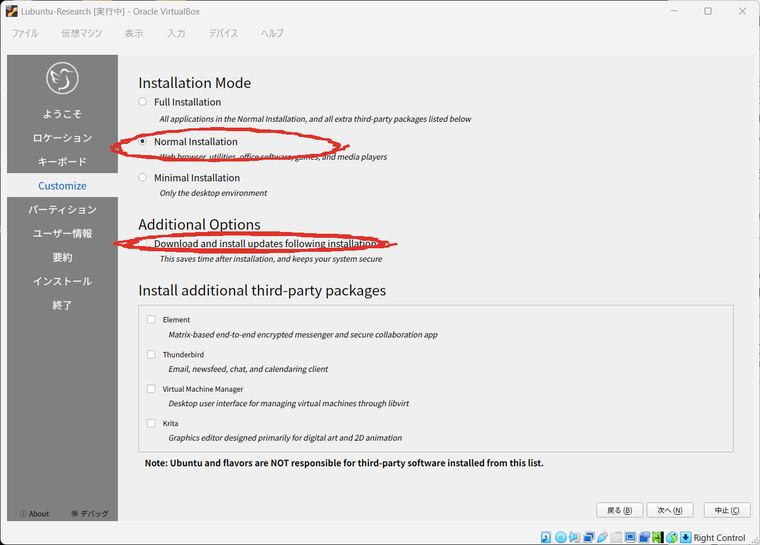Click the shared folders status icon
760x545 pixels.
616,537
